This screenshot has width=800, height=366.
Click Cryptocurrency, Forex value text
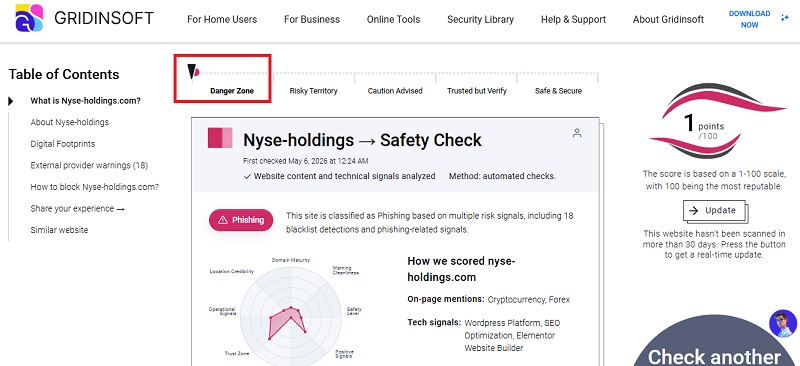(529, 300)
